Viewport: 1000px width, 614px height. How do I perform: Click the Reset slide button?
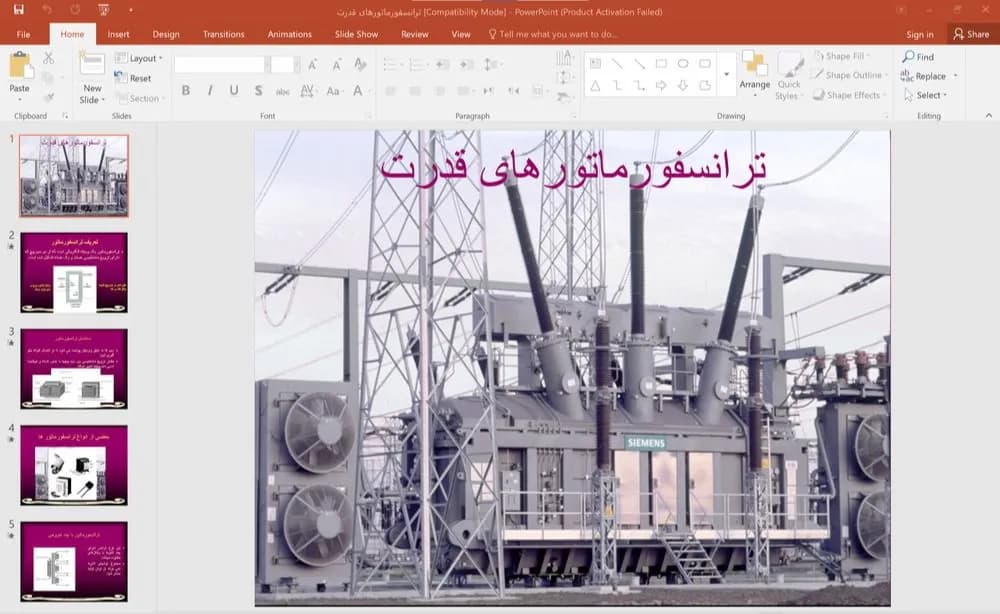[133, 78]
